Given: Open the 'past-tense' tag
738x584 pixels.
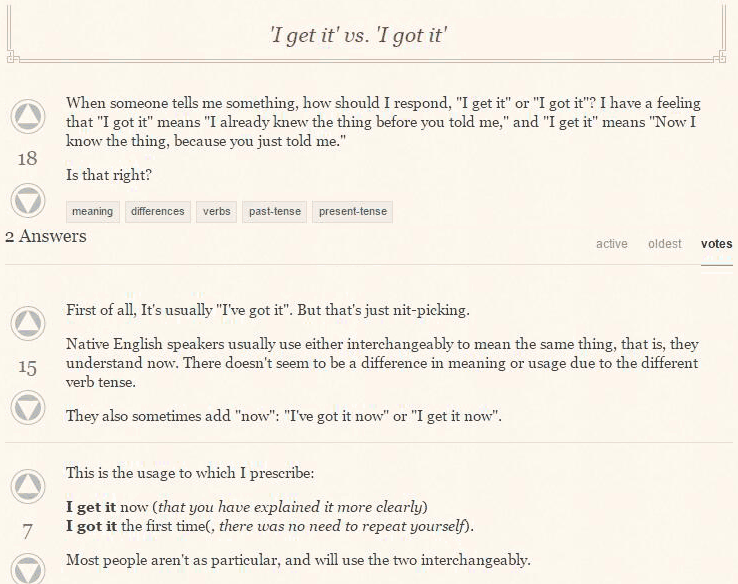Looking at the screenshot, I should [274, 212].
